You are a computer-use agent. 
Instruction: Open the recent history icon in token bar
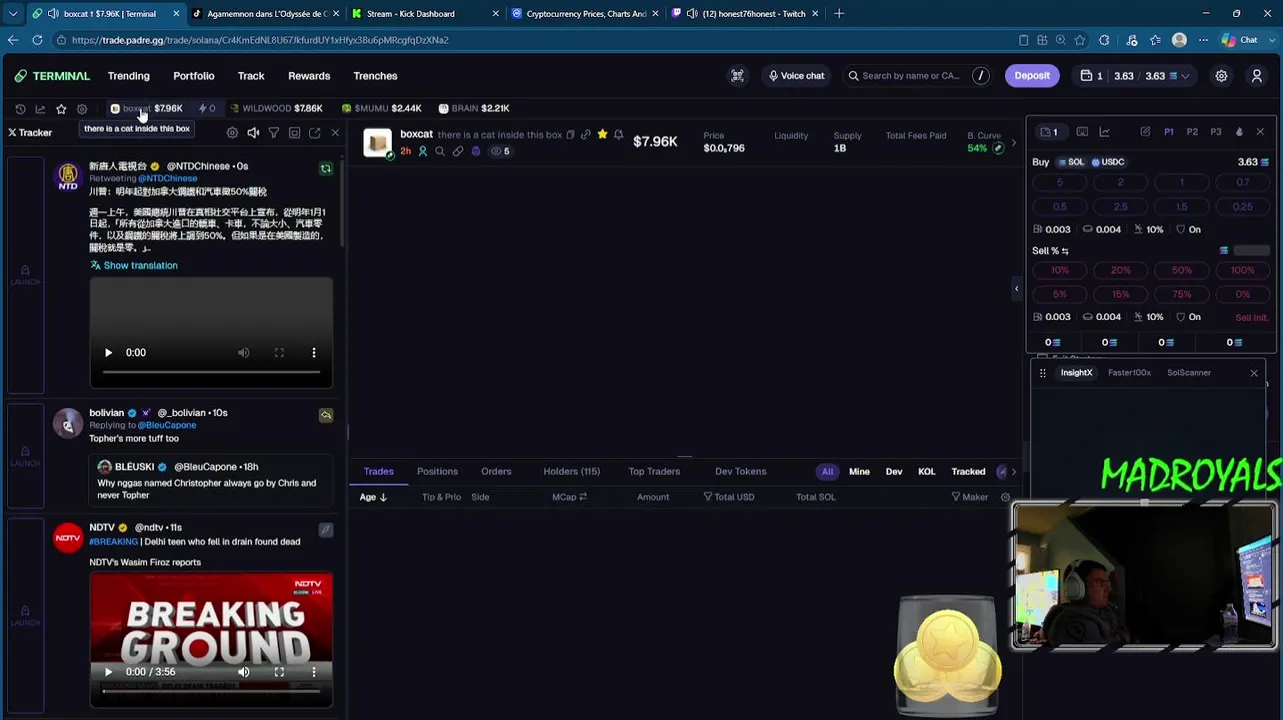pos(20,109)
